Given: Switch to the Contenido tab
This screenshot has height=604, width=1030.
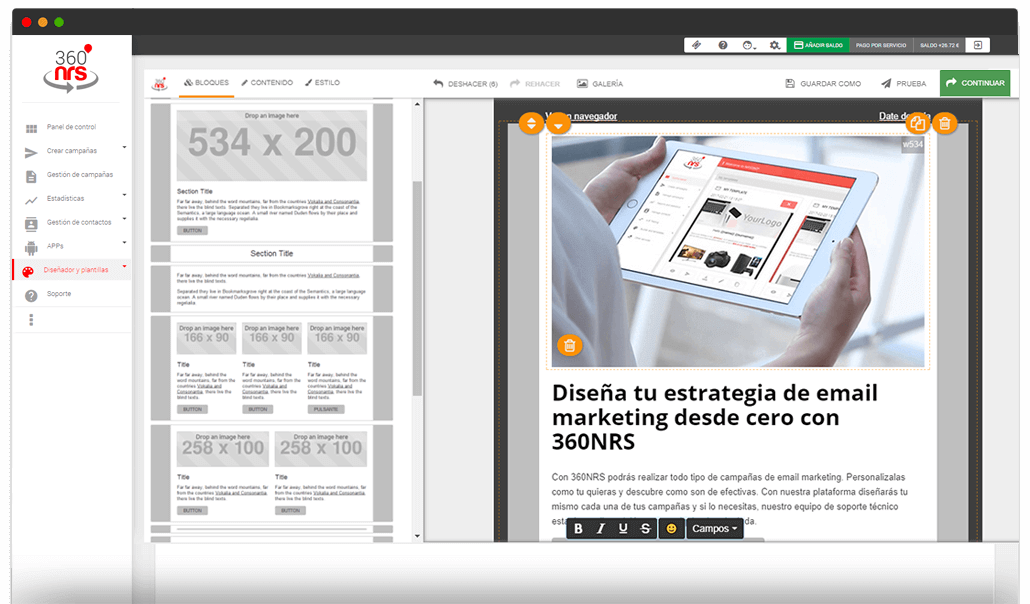Looking at the screenshot, I should coord(266,83).
